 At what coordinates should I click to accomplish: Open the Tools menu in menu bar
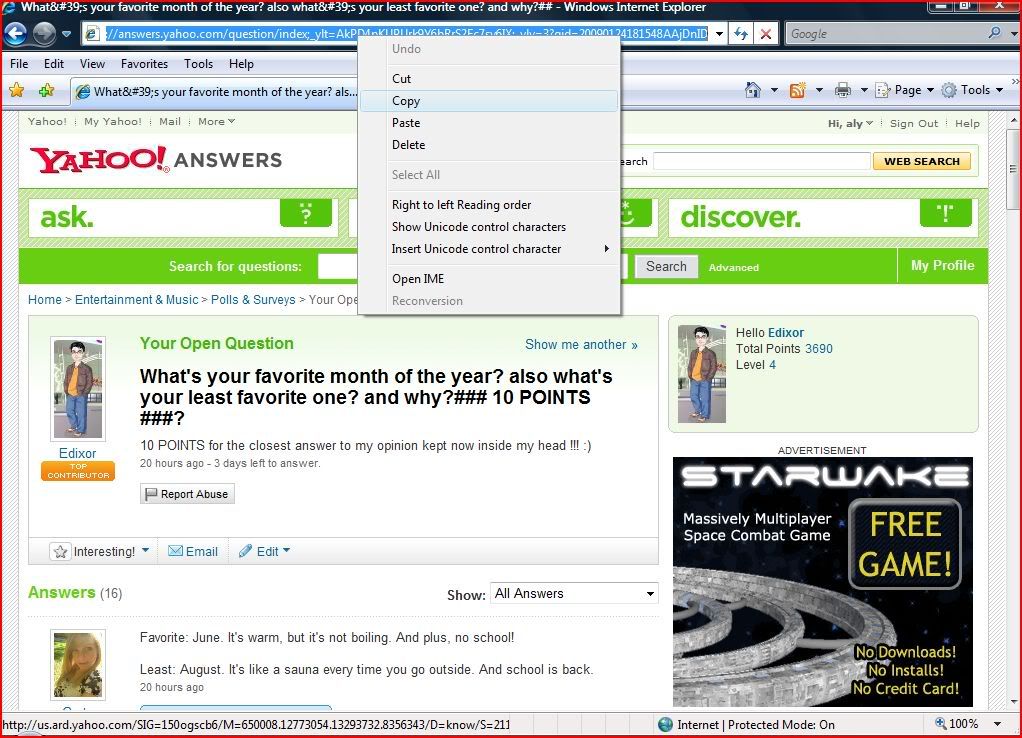[x=198, y=63]
